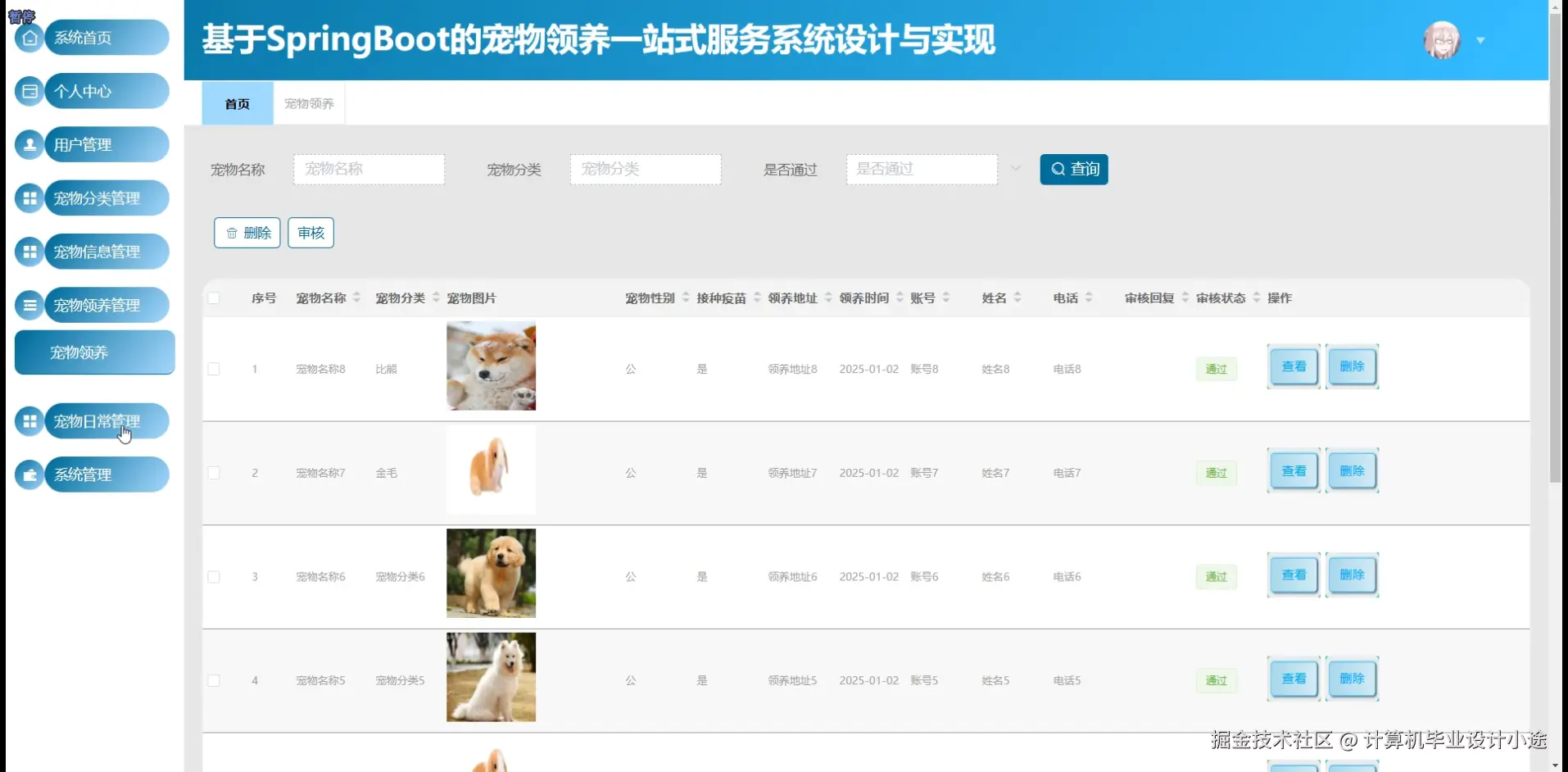Viewport: 1568px width, 772px height.
Task: Click 查看 on the 宠物名称8 row
Action: 1293,366
